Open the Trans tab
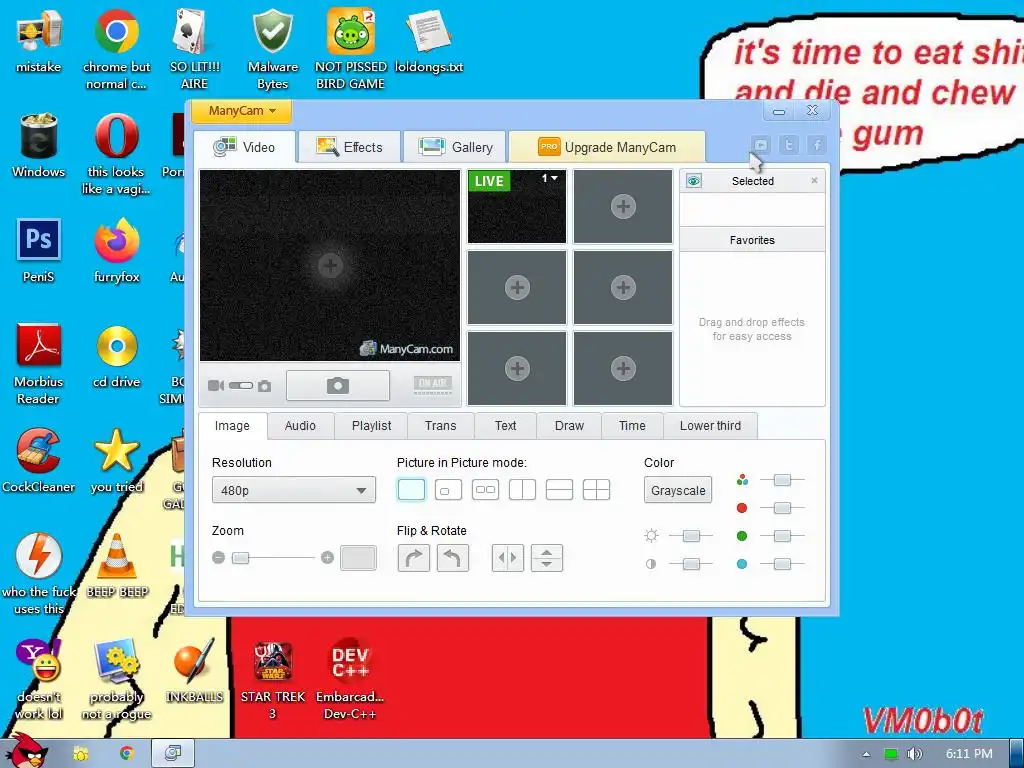This screenshot has width=1024, height=768. click(441, 426)
